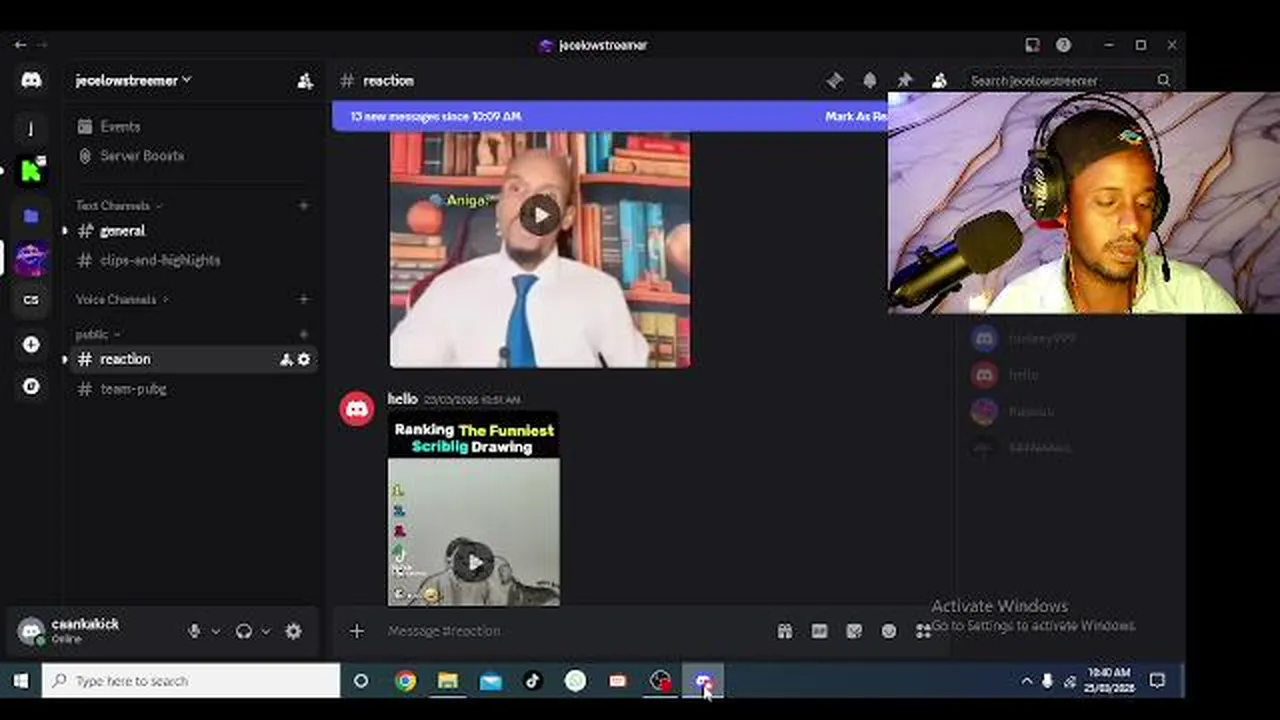Toggle microphone mute in user panel
This screenshot has width=1280, height=720.
(x=194, y=631)
